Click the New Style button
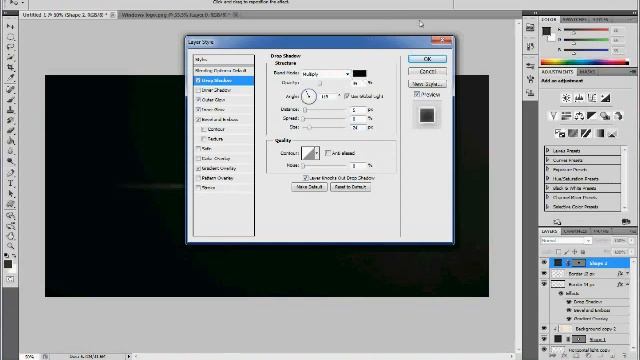 click(x=427, y=84)
